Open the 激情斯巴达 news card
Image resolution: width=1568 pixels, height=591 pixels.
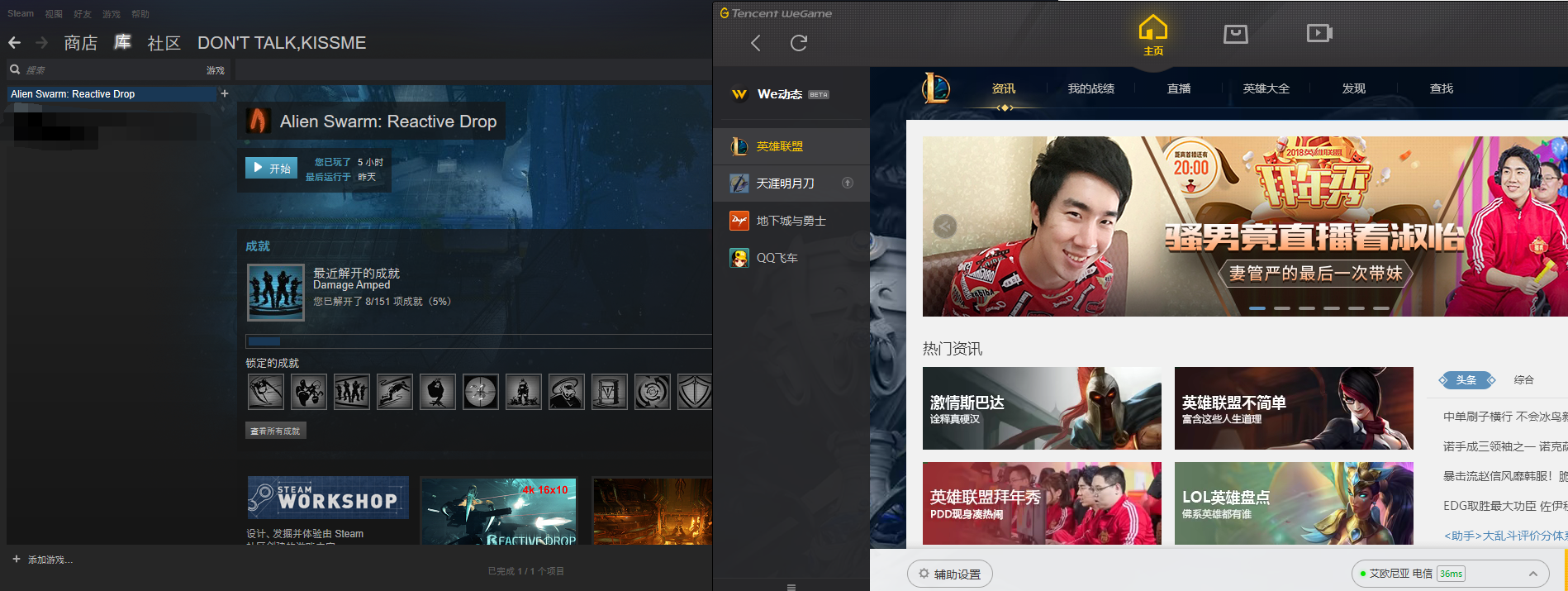pos(1042,408)
